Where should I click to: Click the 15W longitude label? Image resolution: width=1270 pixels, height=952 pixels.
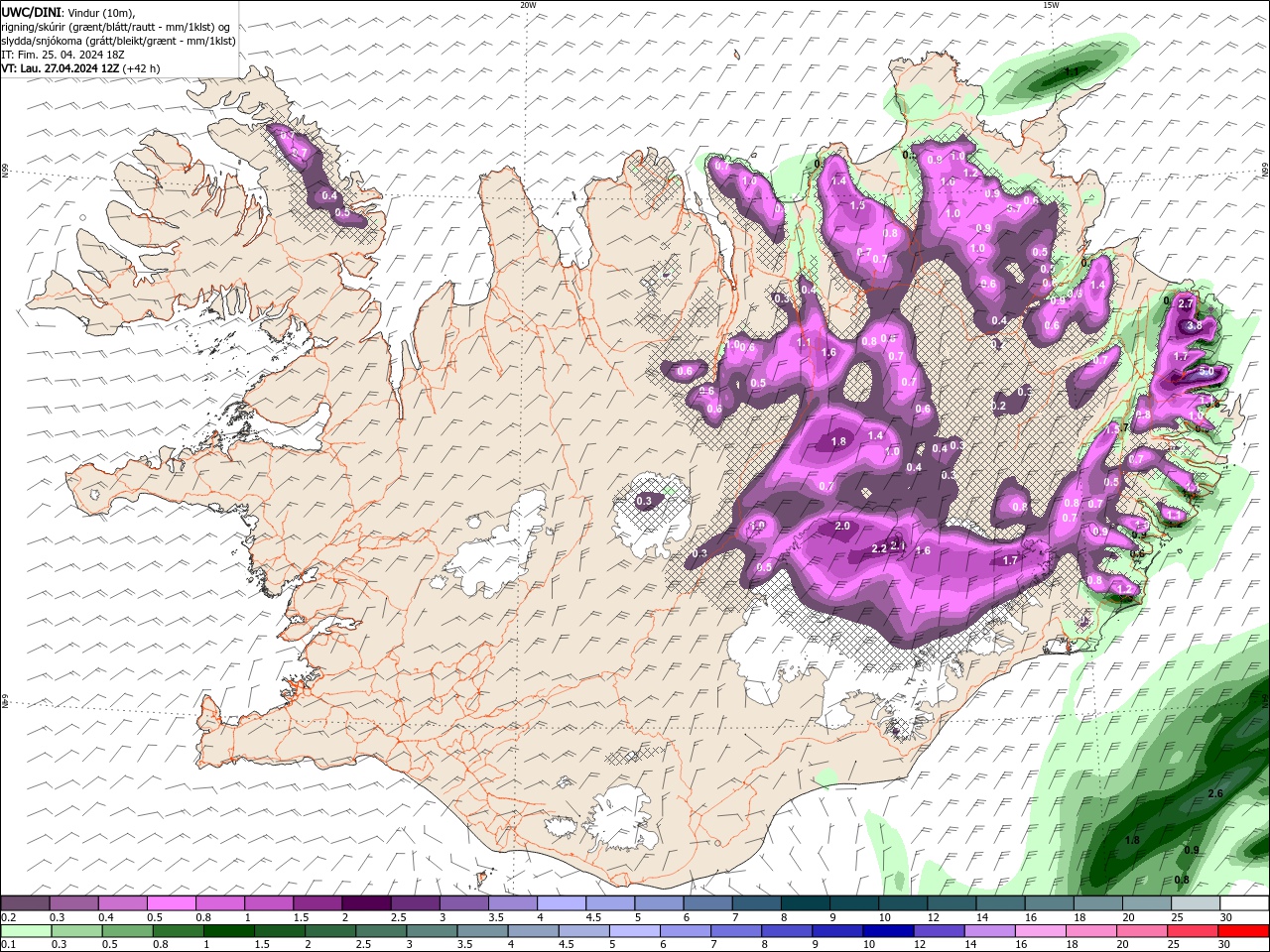(1051, 5)
